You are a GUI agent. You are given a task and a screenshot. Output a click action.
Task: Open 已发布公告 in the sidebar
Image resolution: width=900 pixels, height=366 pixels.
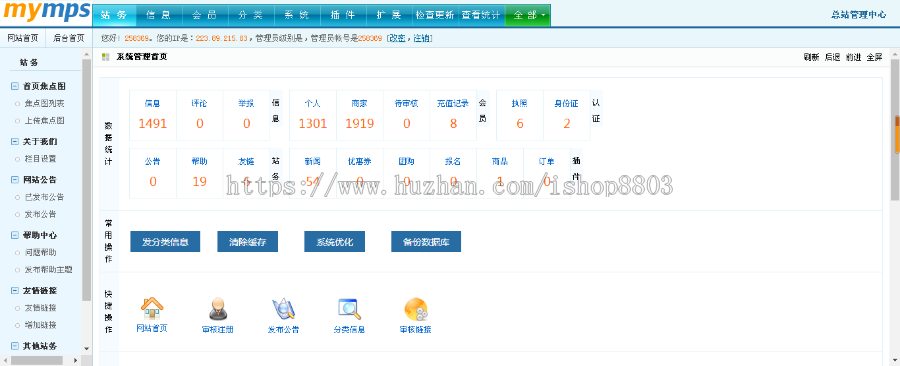[x=44, y=197]
